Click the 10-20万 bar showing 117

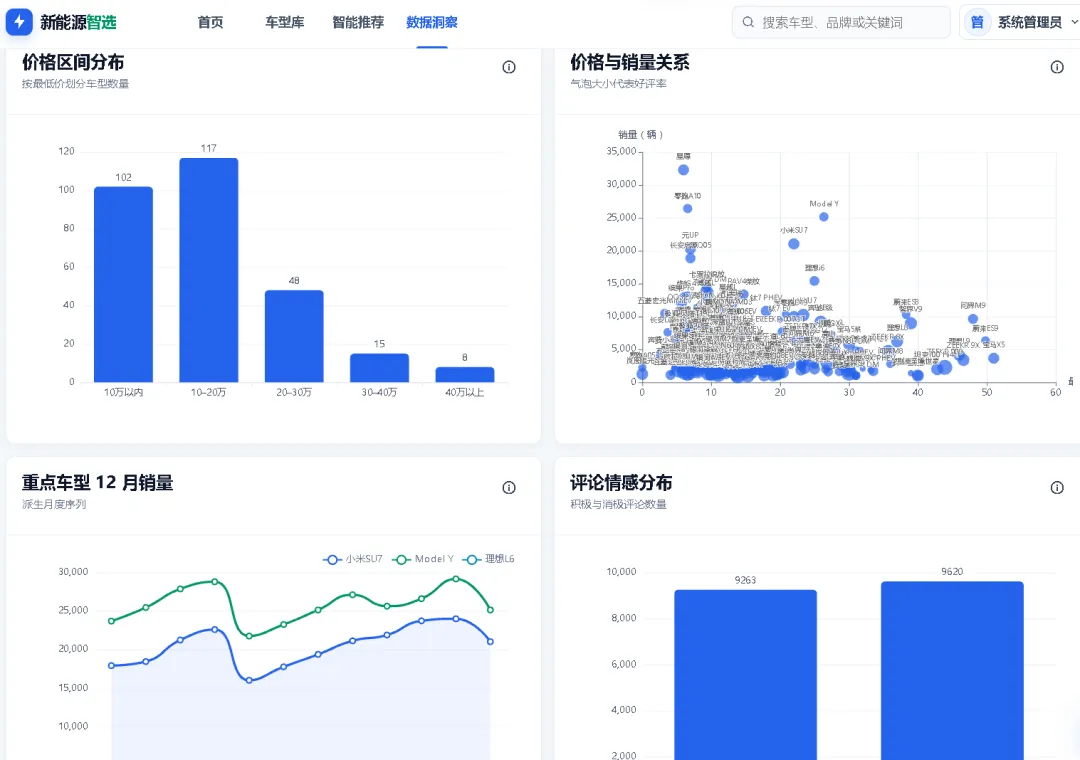[209, 270]
